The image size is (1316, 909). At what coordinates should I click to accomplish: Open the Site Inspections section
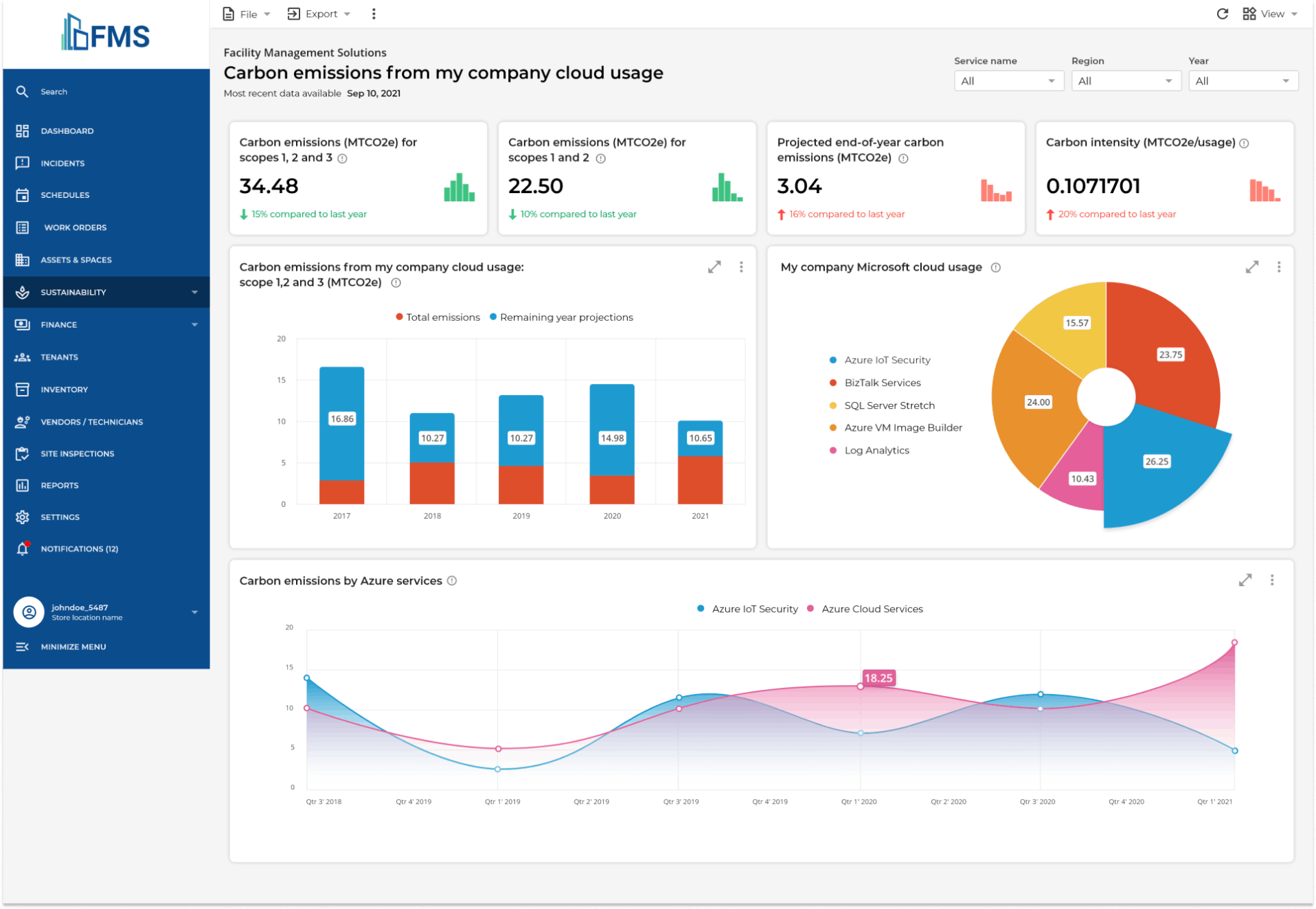point(77,453)
